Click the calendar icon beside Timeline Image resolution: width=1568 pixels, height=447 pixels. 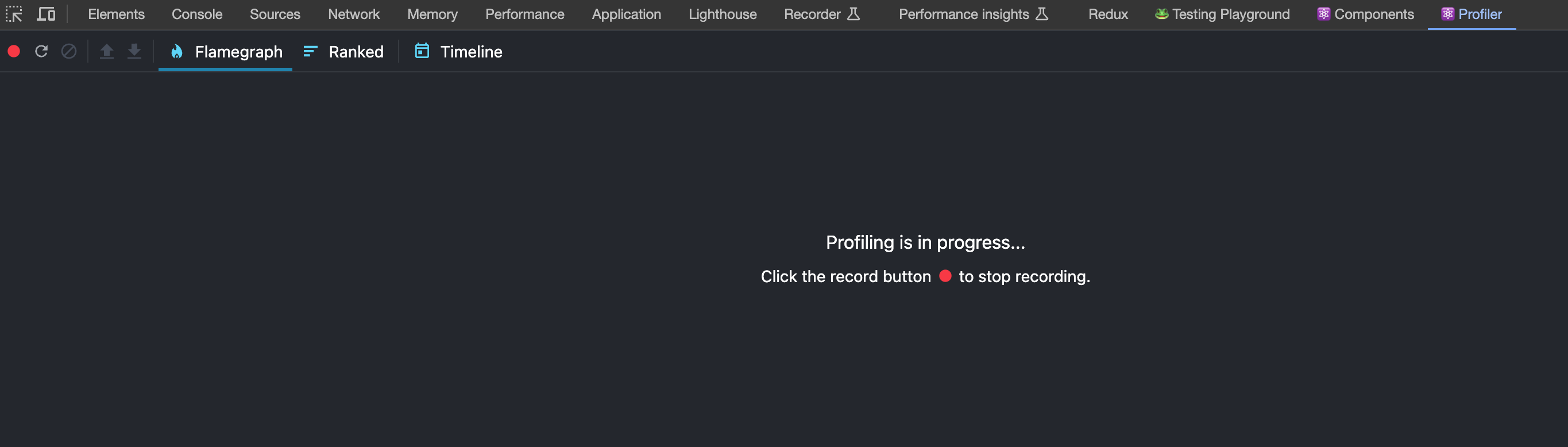point(422,52)
